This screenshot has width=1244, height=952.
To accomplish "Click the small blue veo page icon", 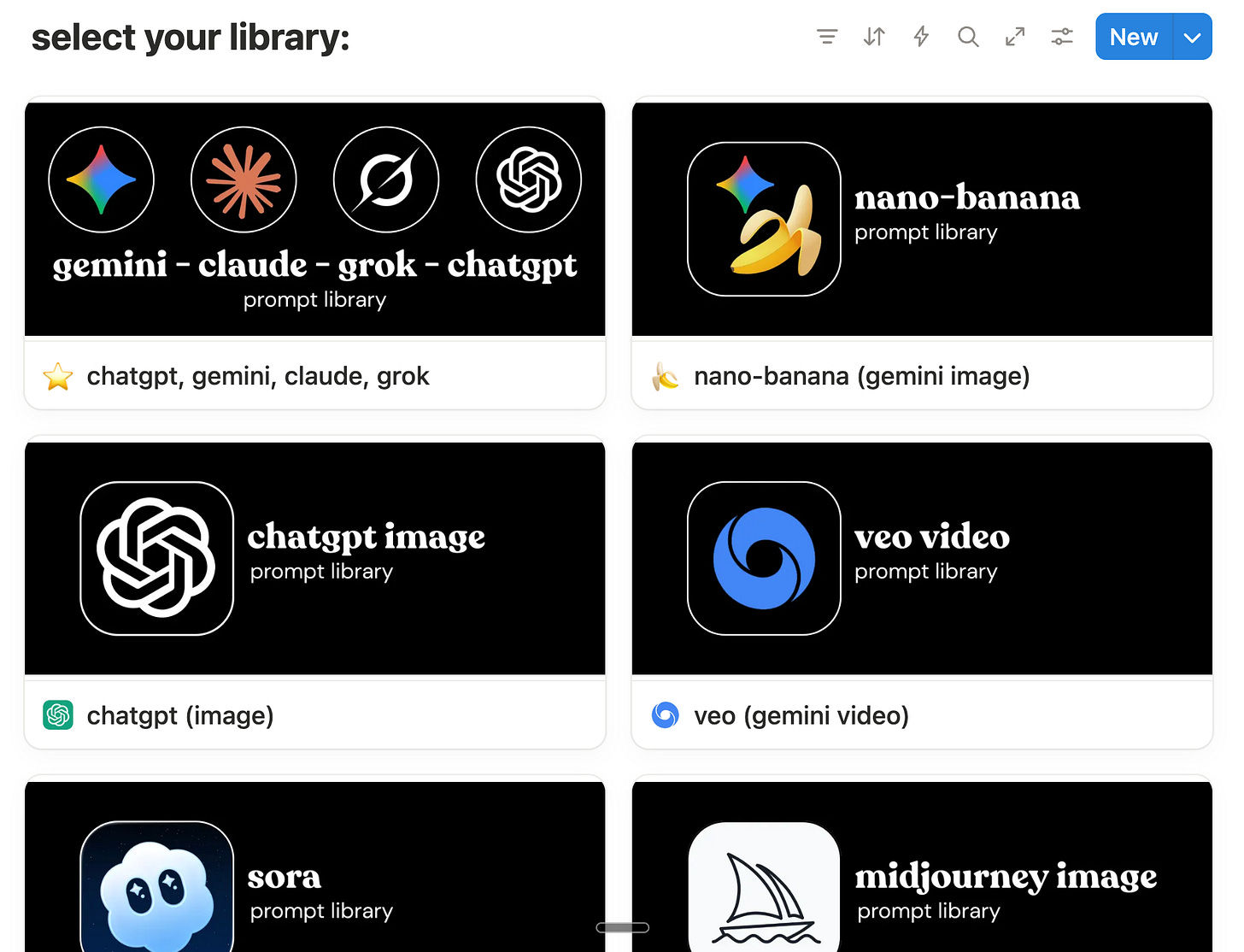I will pyautogui.click(x=665, y=715).
